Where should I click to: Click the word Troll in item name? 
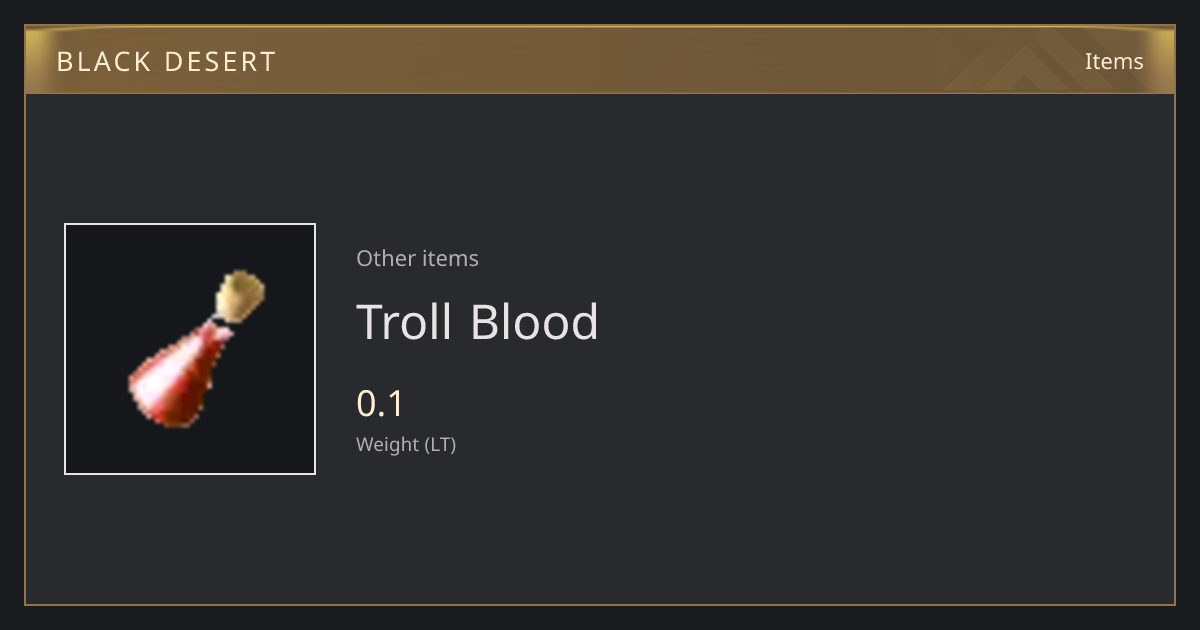coord(406,322)
